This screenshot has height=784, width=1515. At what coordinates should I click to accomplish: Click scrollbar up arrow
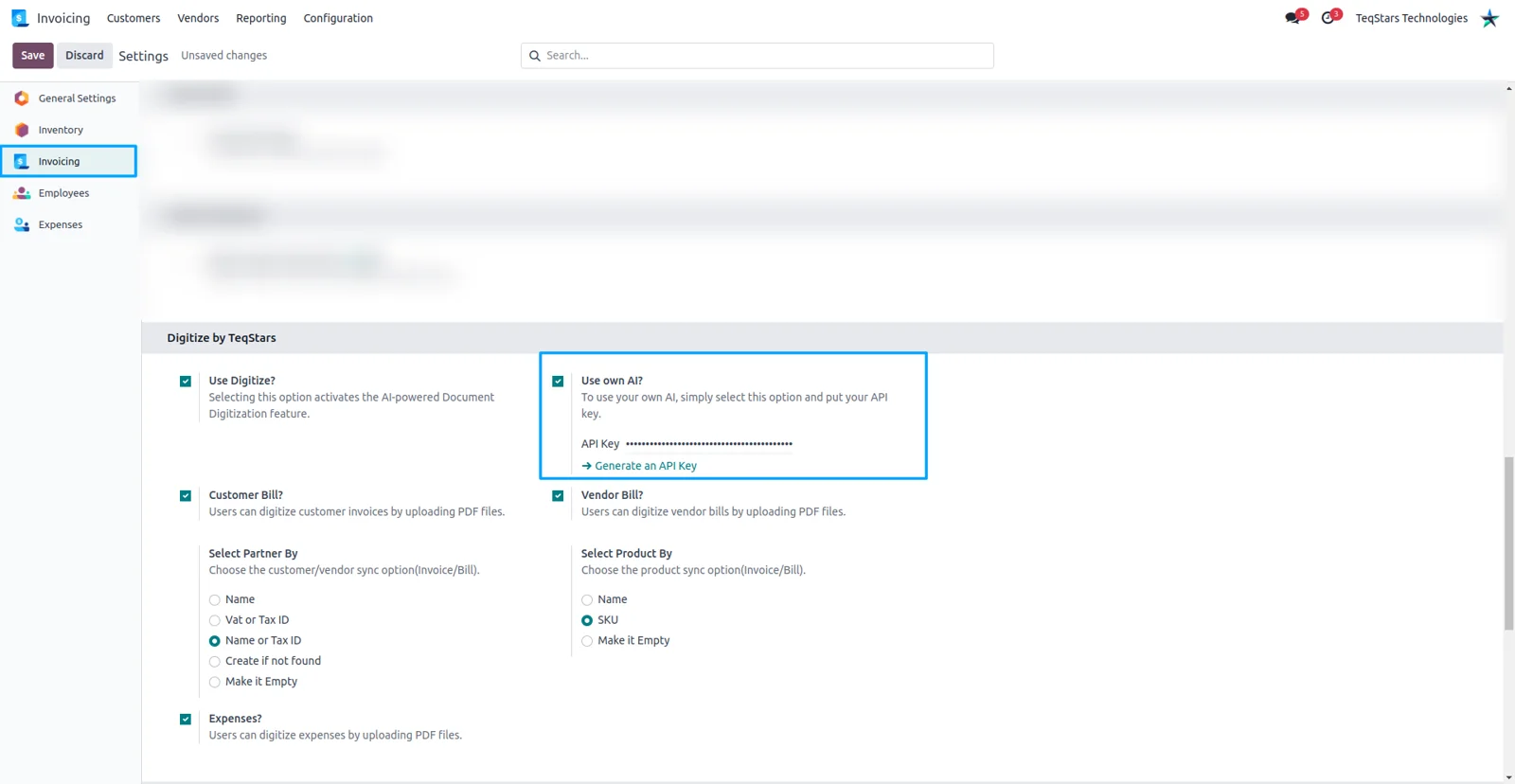click(x=1508, y=88)
